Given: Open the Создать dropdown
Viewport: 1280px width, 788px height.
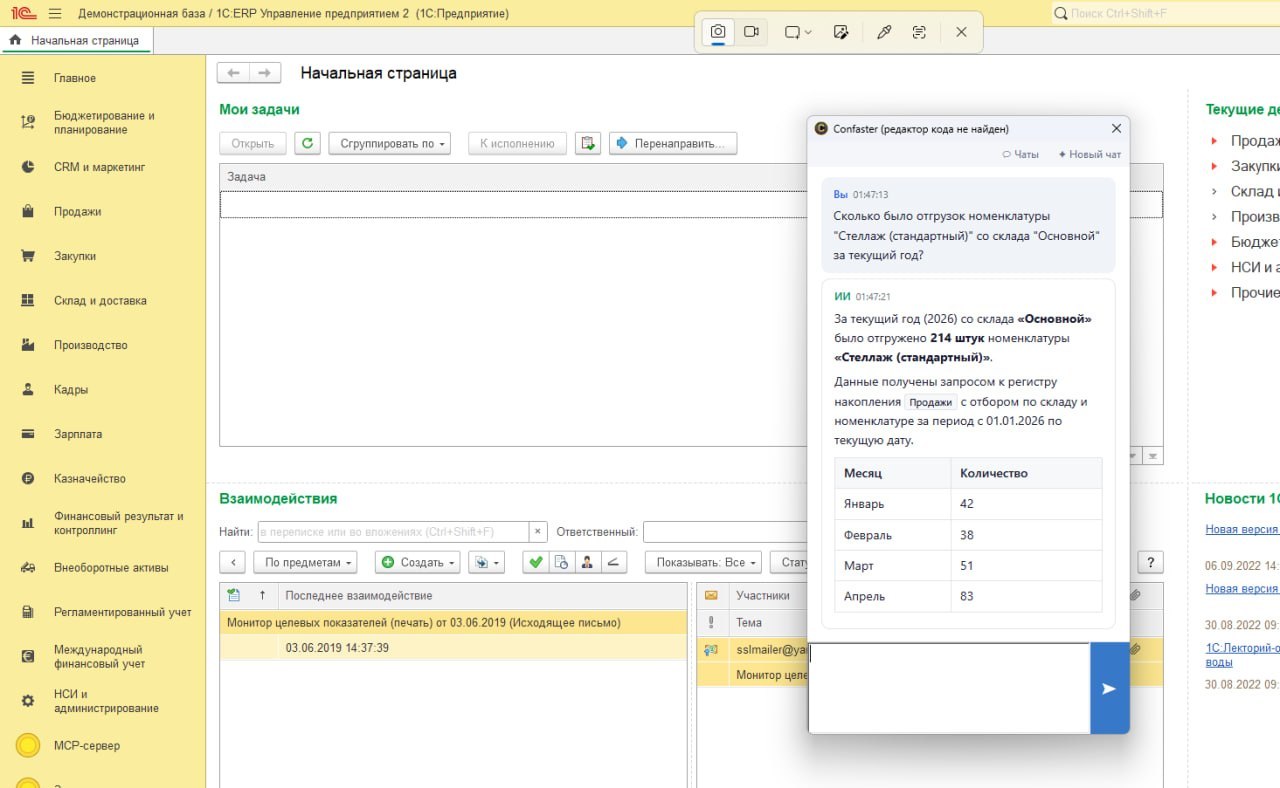Looking at the screenshot, I should [x=417, y=562].
